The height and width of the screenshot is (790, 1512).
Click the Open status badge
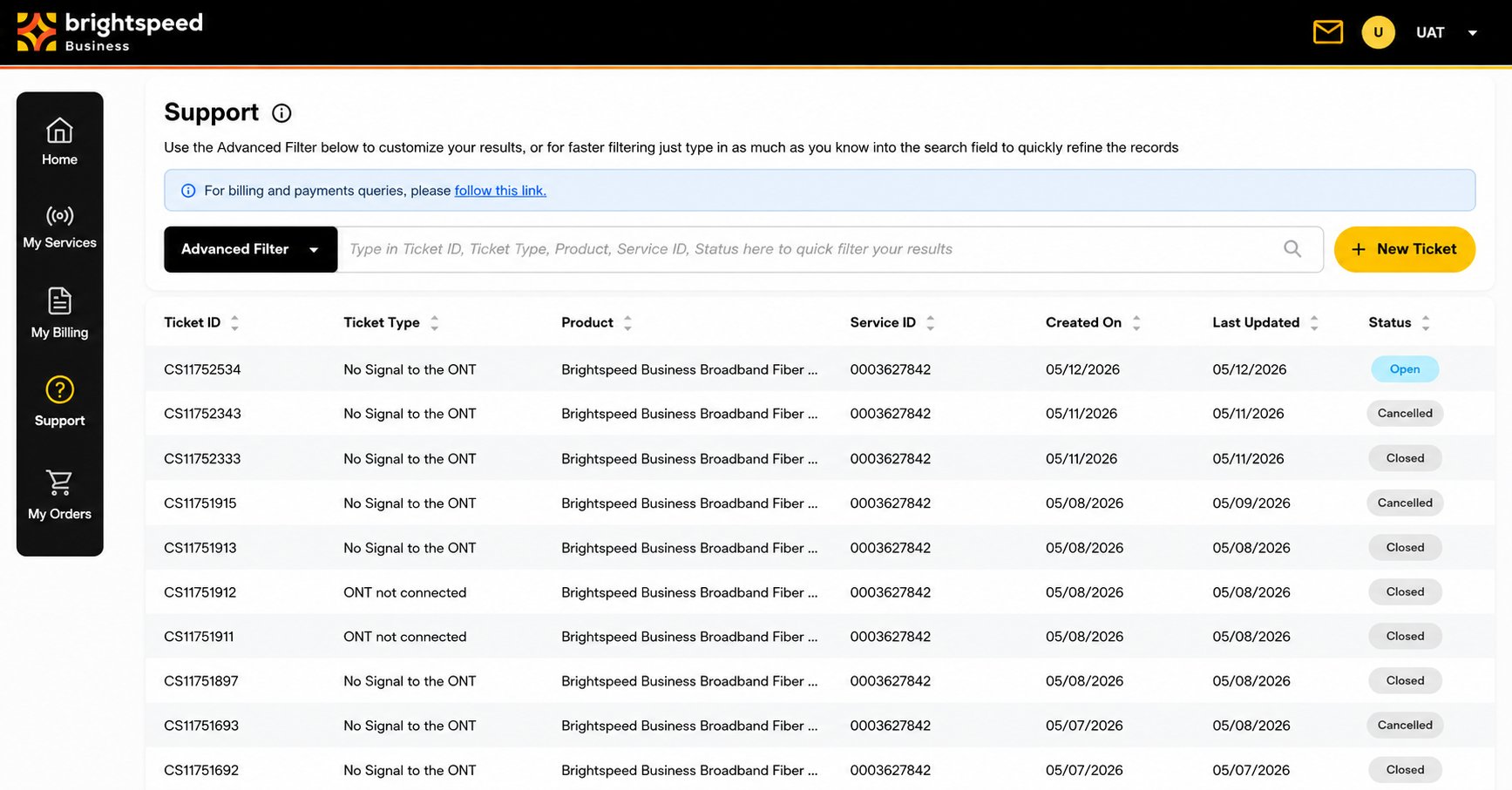point(1404,369)
